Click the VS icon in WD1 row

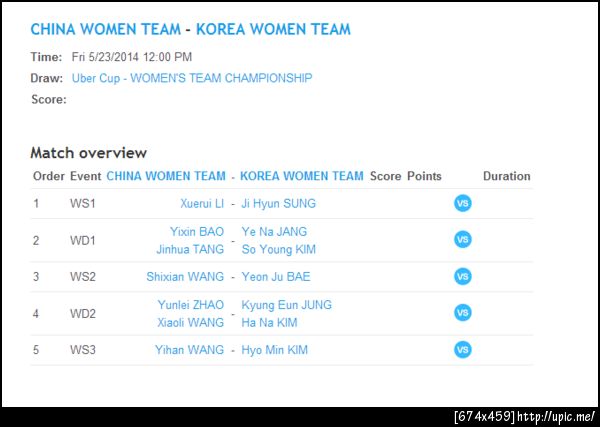[x=462, y=240]
